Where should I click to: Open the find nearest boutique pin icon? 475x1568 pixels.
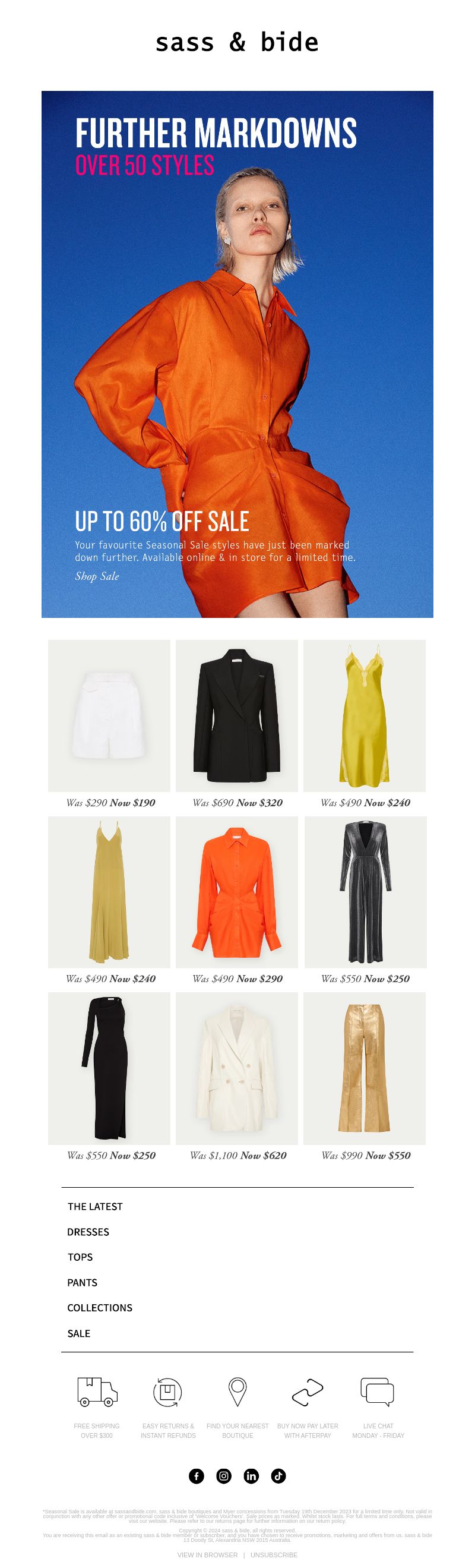click(237, 1393)
